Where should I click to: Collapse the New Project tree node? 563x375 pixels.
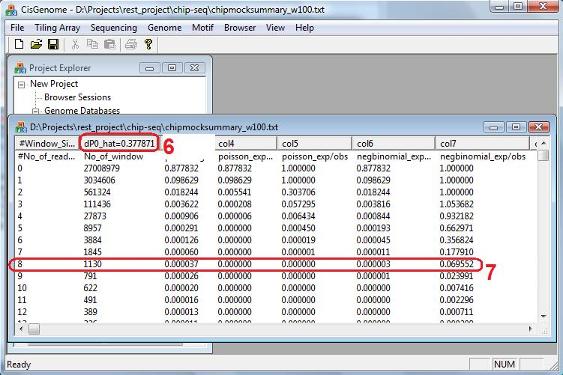[22, 85]
